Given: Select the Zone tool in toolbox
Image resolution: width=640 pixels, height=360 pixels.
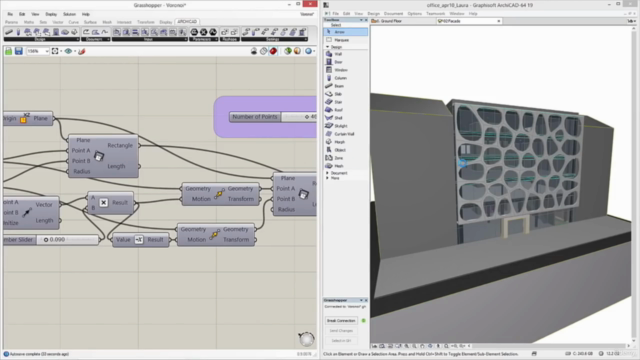Looking at the screenshot, I should 345,158.
